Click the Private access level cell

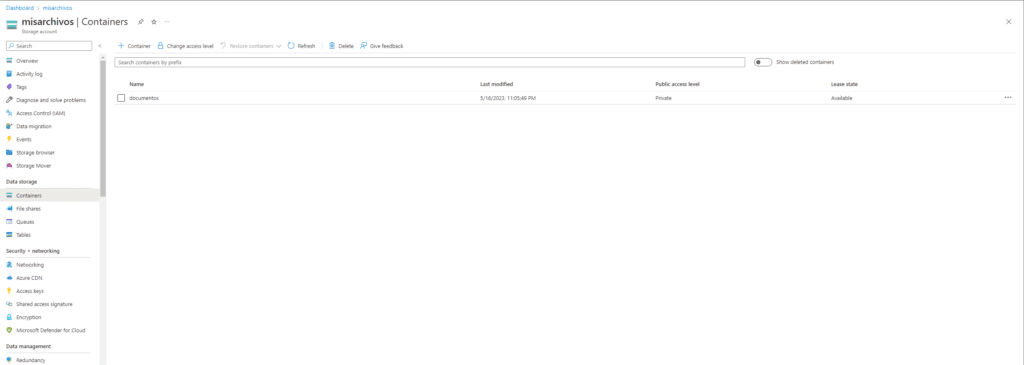[664, 98]
